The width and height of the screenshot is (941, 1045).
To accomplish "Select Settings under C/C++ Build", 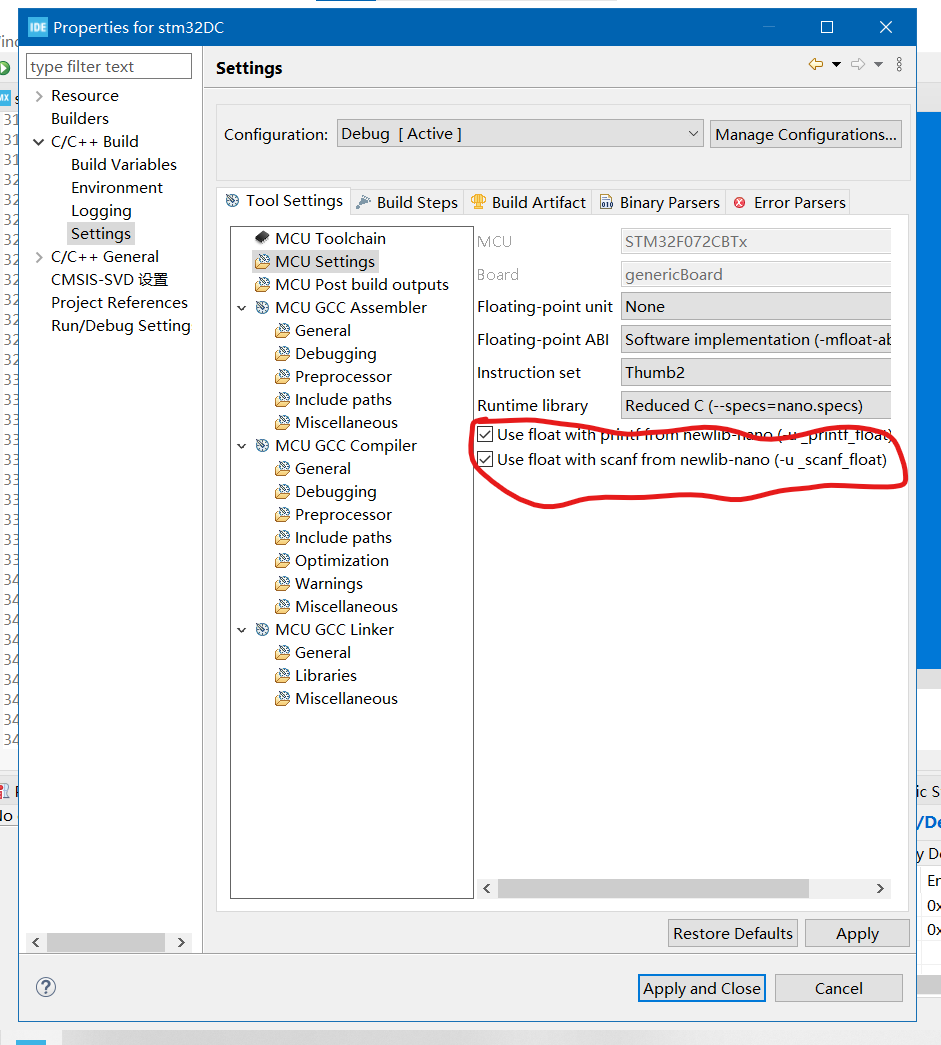I will coord(101,234).
